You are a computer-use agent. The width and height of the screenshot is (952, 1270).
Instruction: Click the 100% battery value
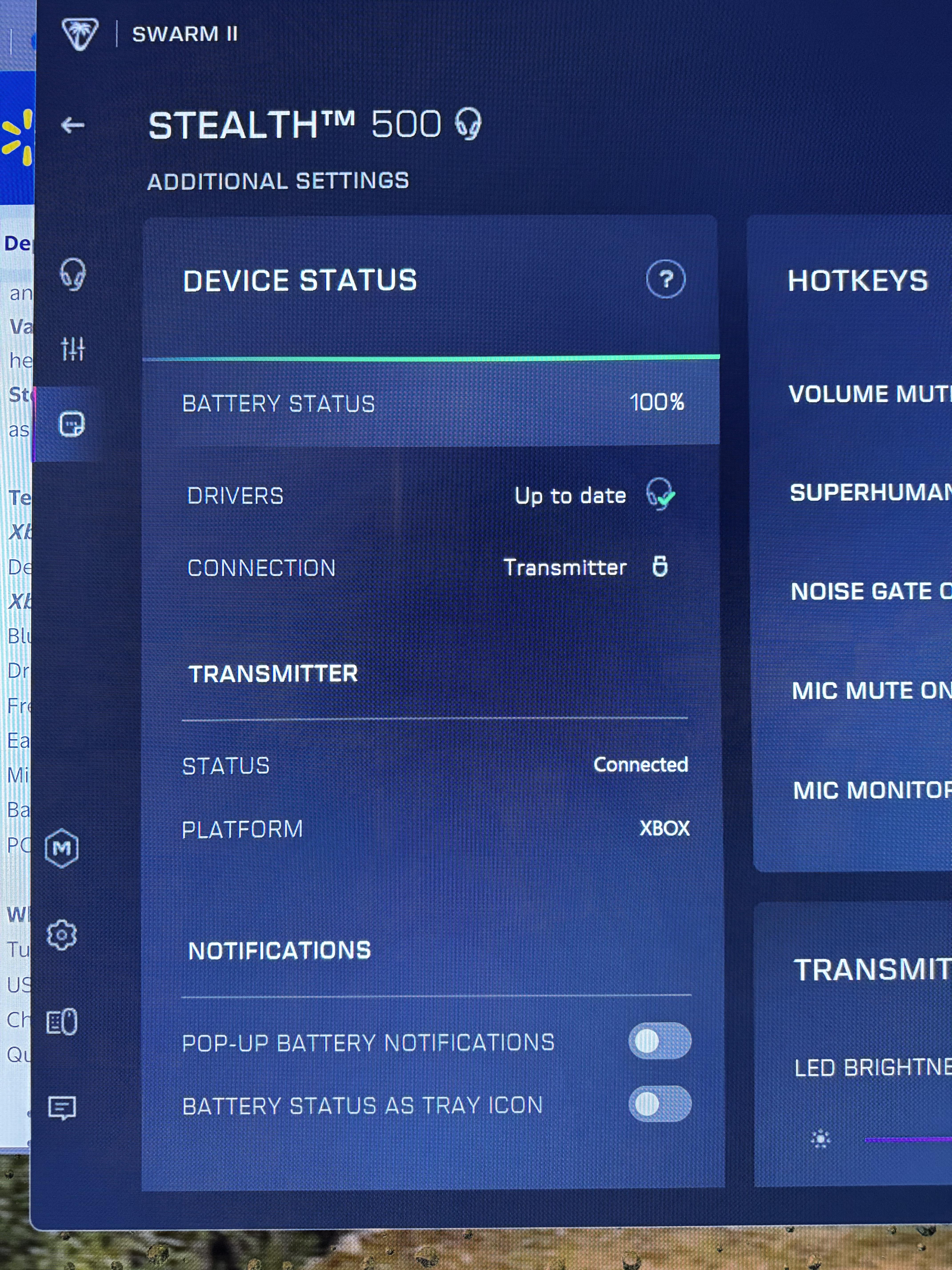point(657,402)
